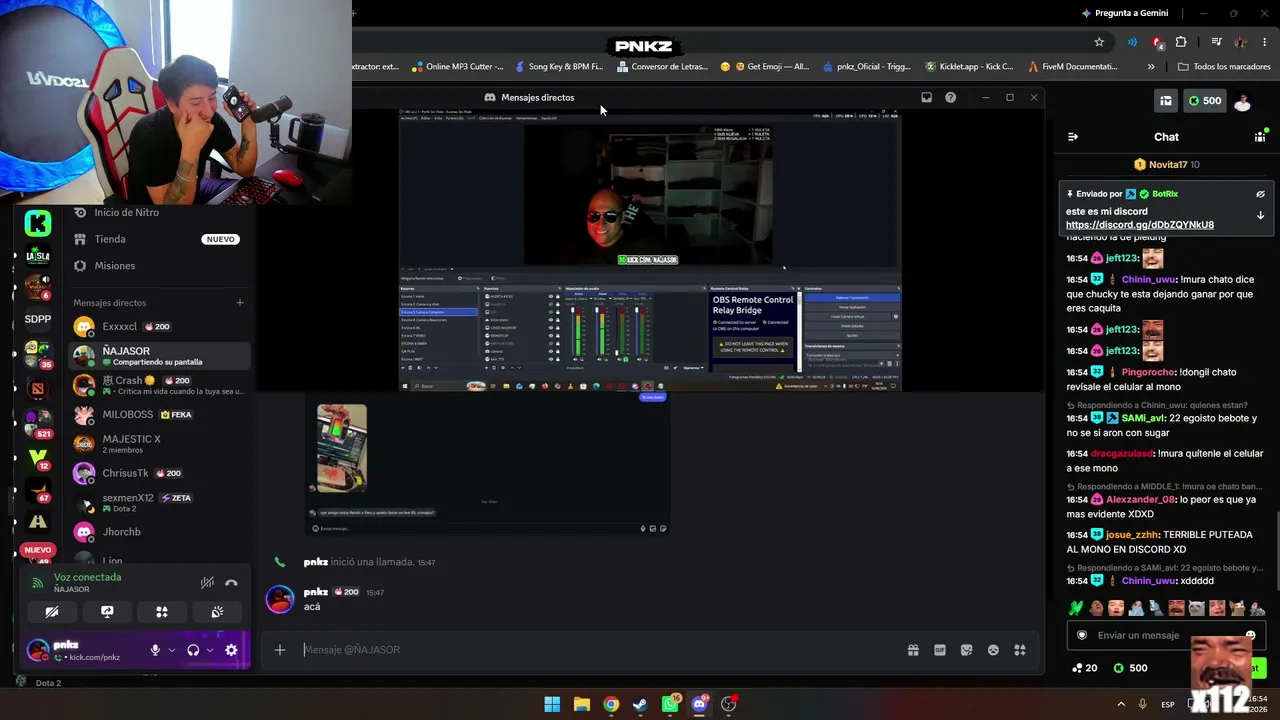
Task: Open direct message with Jhorchb
Action: 158,532
